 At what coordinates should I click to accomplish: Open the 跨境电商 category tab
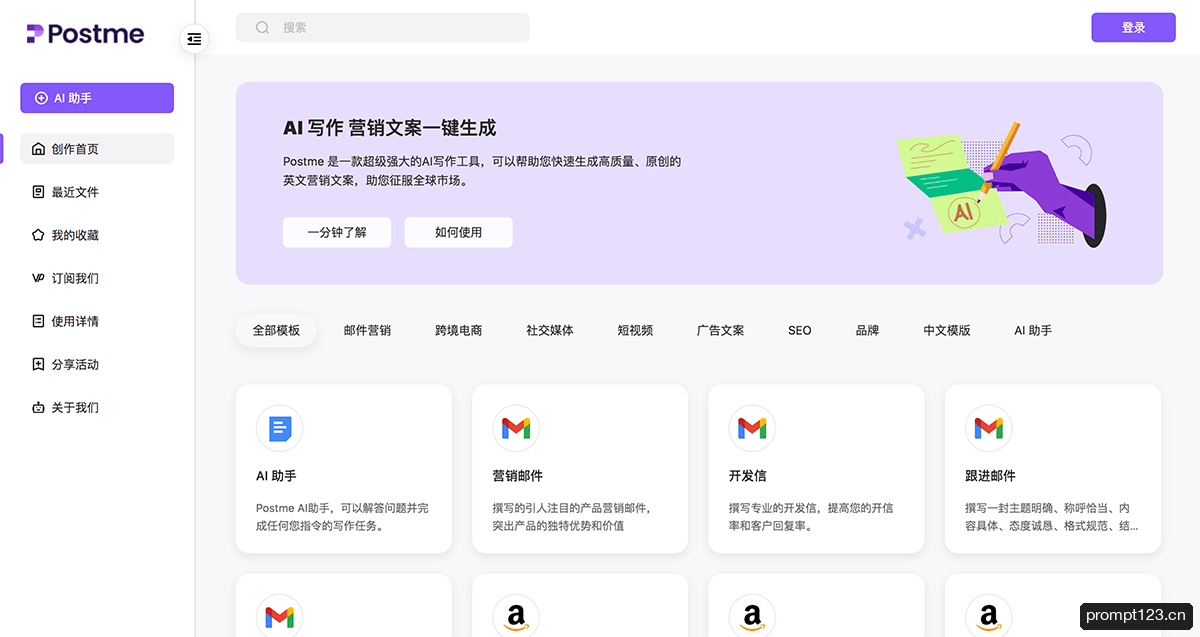pyautogui.click(x=459, y=330)
